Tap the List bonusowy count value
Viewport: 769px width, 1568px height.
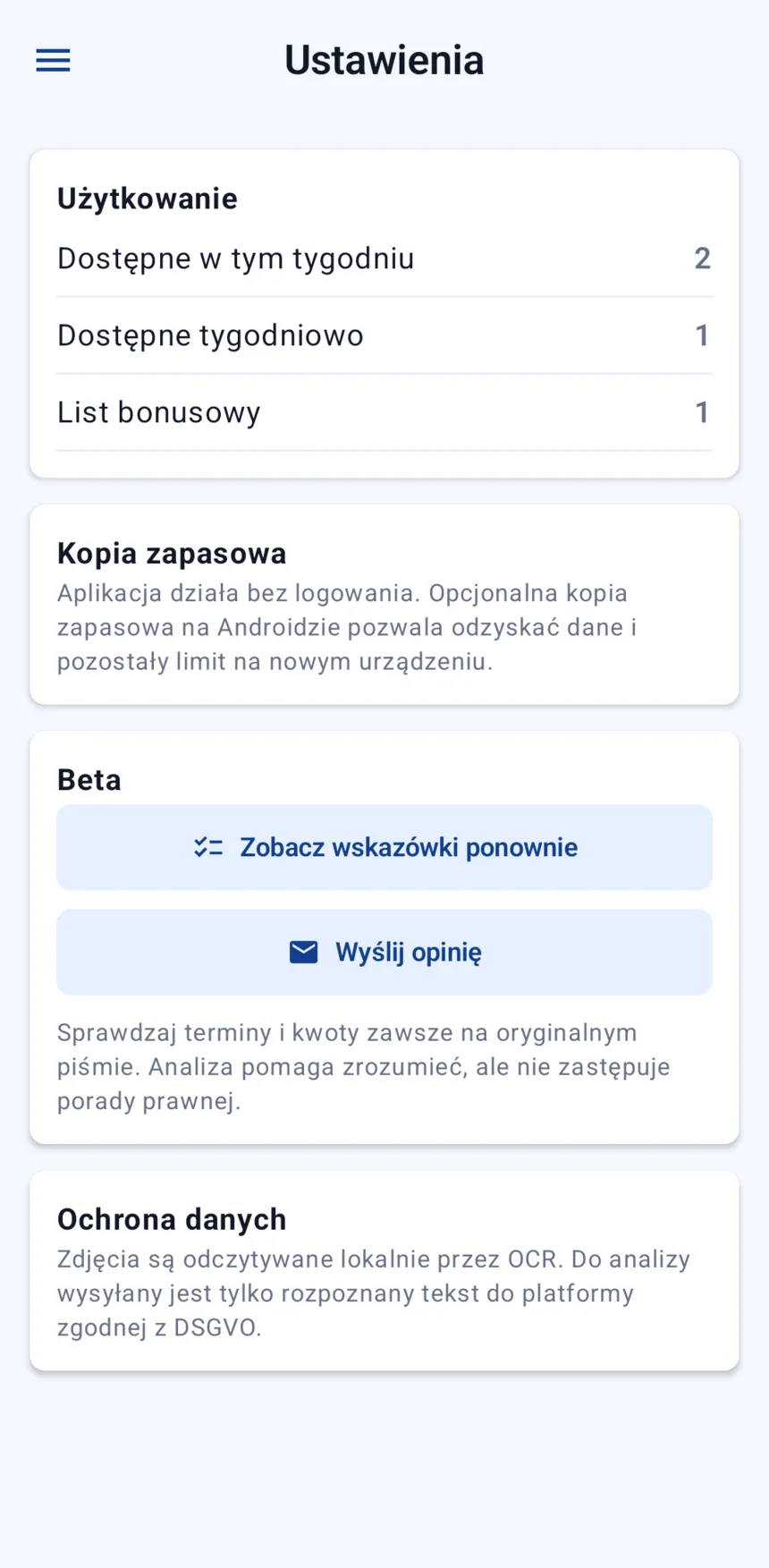(703, 412)
